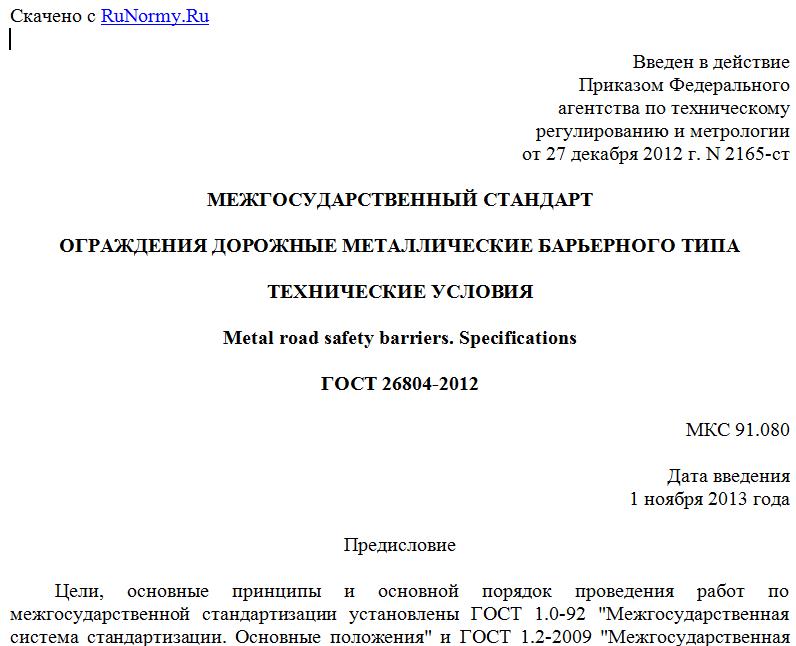The height and width of the screenshot is (646, 796).
Task: Click the 'агентства по техническому' line
Action: 674,108
